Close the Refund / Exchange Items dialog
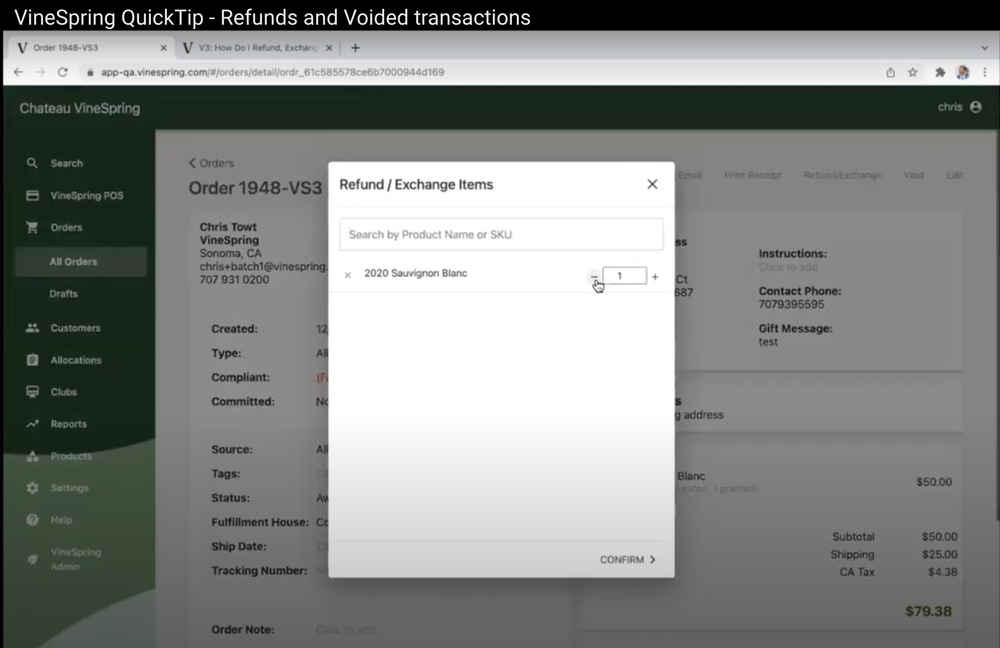This screenshot has height=648, width=1000. (652, 184)
